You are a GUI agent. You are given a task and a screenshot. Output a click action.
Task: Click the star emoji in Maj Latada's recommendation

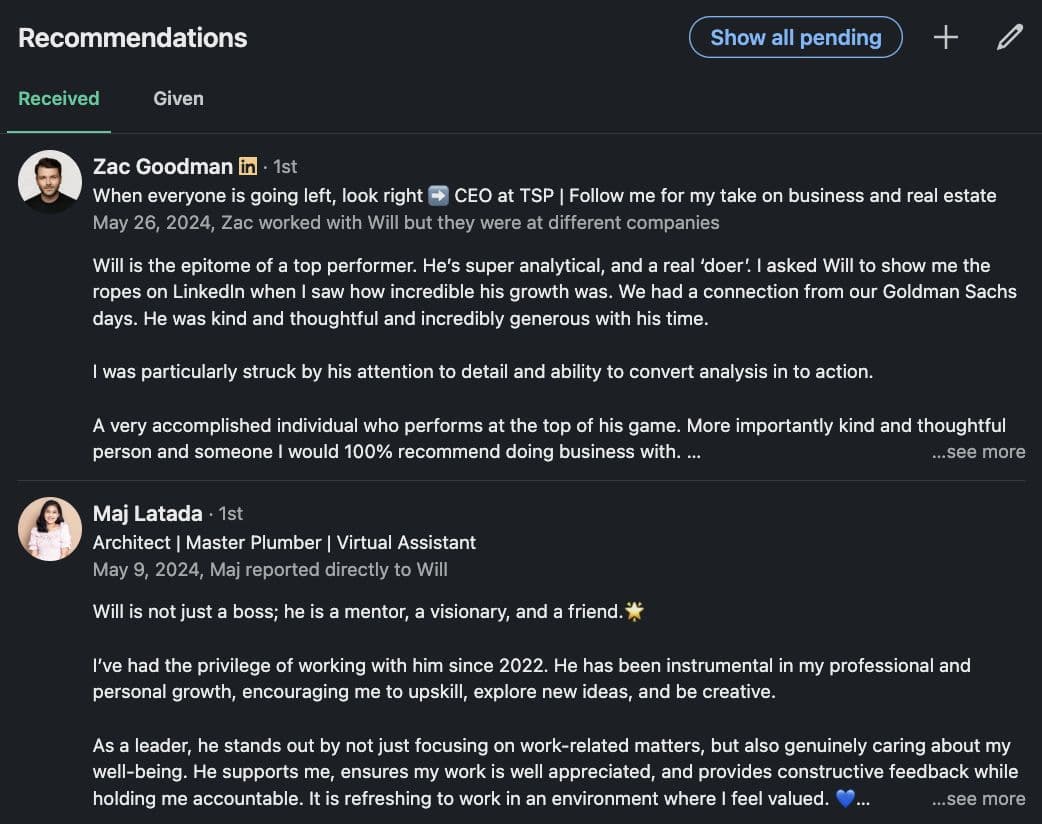click(x=636, y=610)
